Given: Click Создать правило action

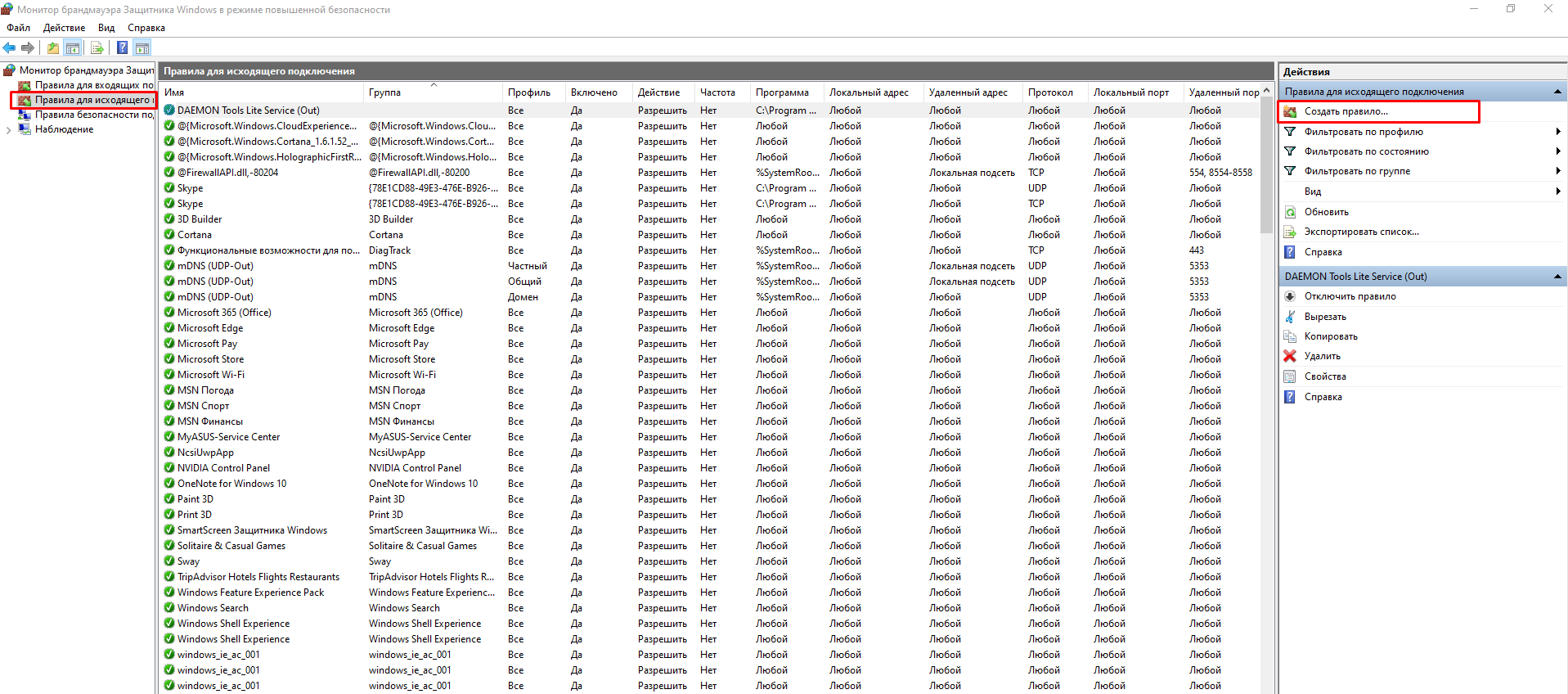Looking at the screenshot, I should pyautogui.click(x=1346, y=111).
